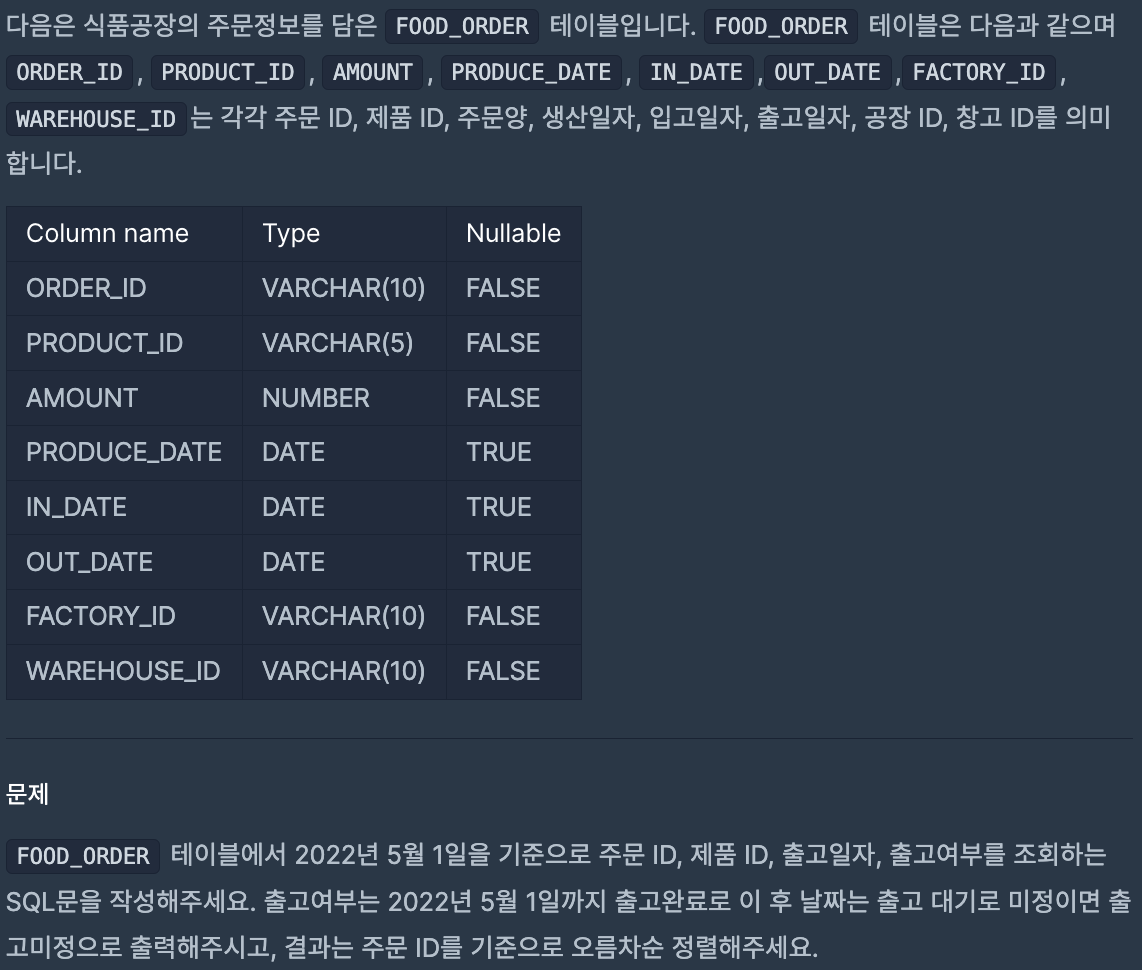Select the AMOUNT cell in the table
This screenshot has height=970, width=1142.
[125, 398]
